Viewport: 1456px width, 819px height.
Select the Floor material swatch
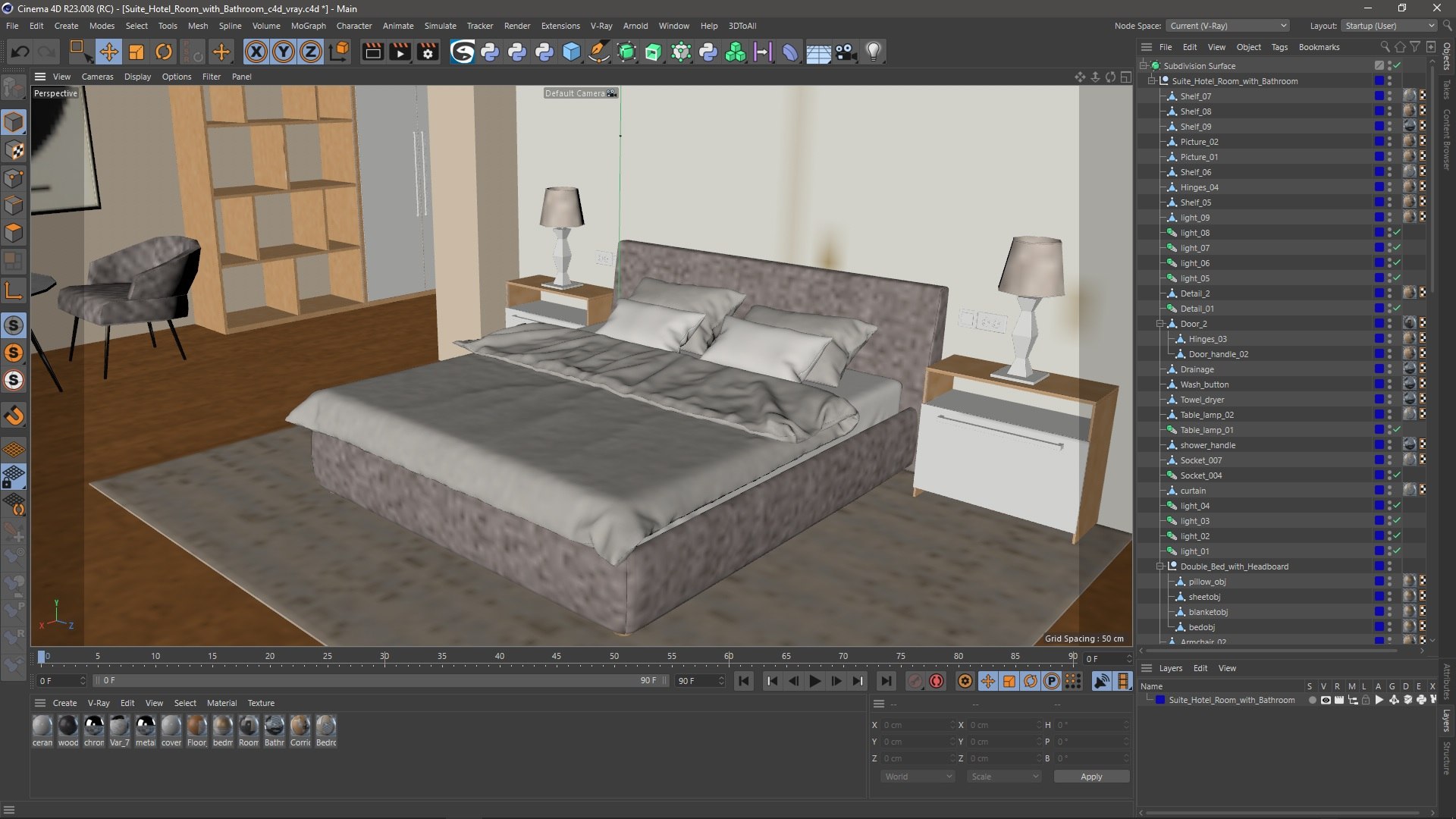click(x=196, y=731)
